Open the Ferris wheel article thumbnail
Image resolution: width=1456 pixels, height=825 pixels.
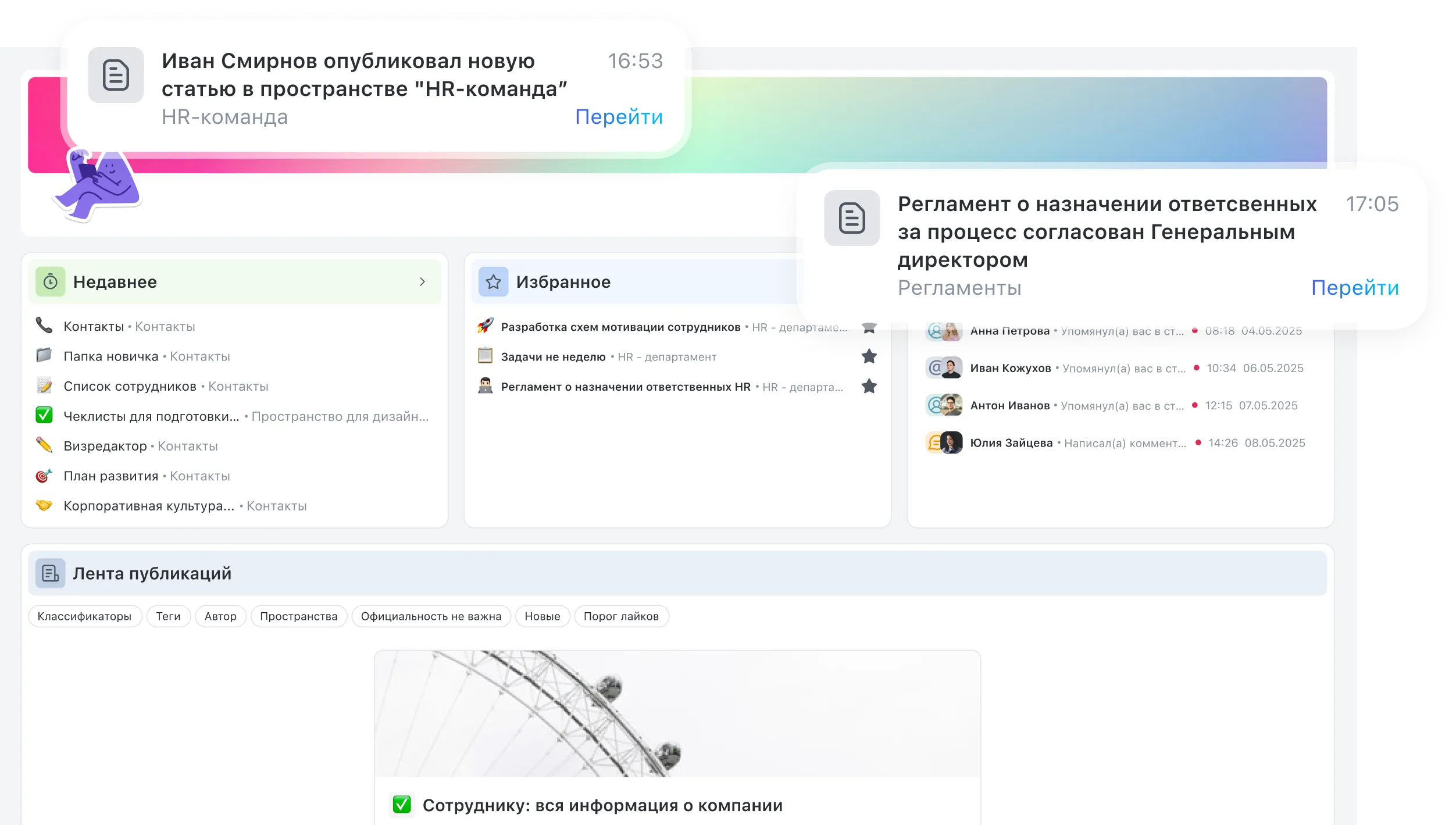pos(677,714)
